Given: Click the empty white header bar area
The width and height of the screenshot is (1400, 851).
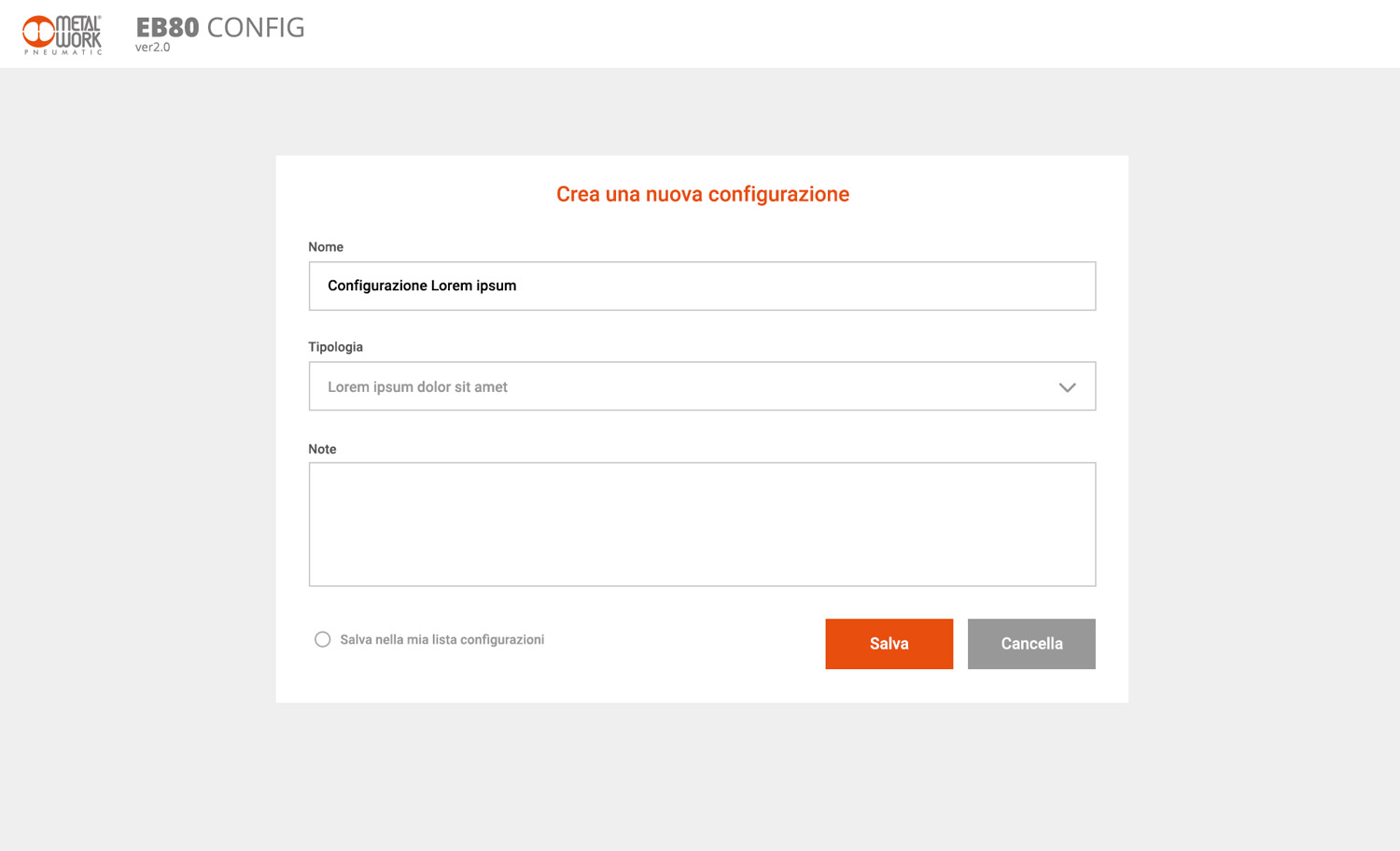Looking at the screenshot, I should [x=840, y=34].
